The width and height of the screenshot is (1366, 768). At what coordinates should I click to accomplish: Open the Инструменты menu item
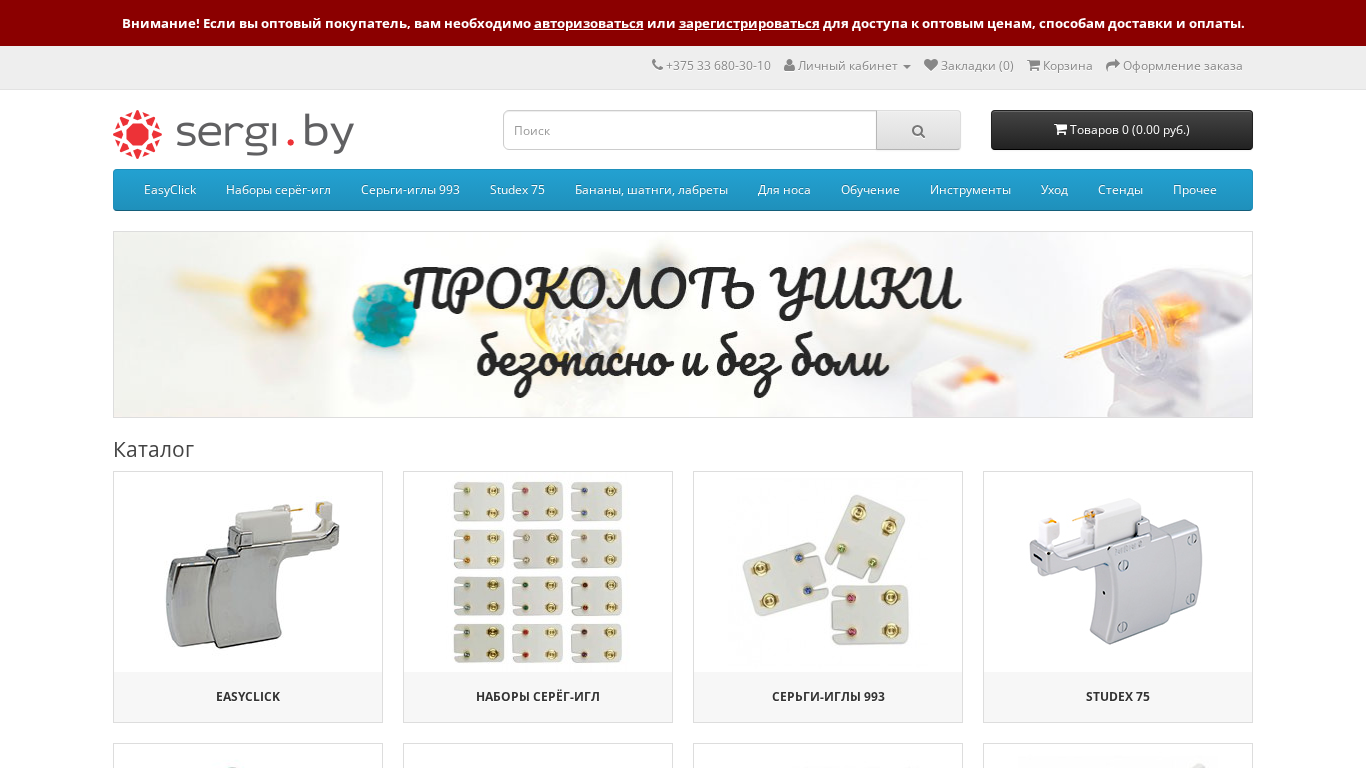(970, 190)
